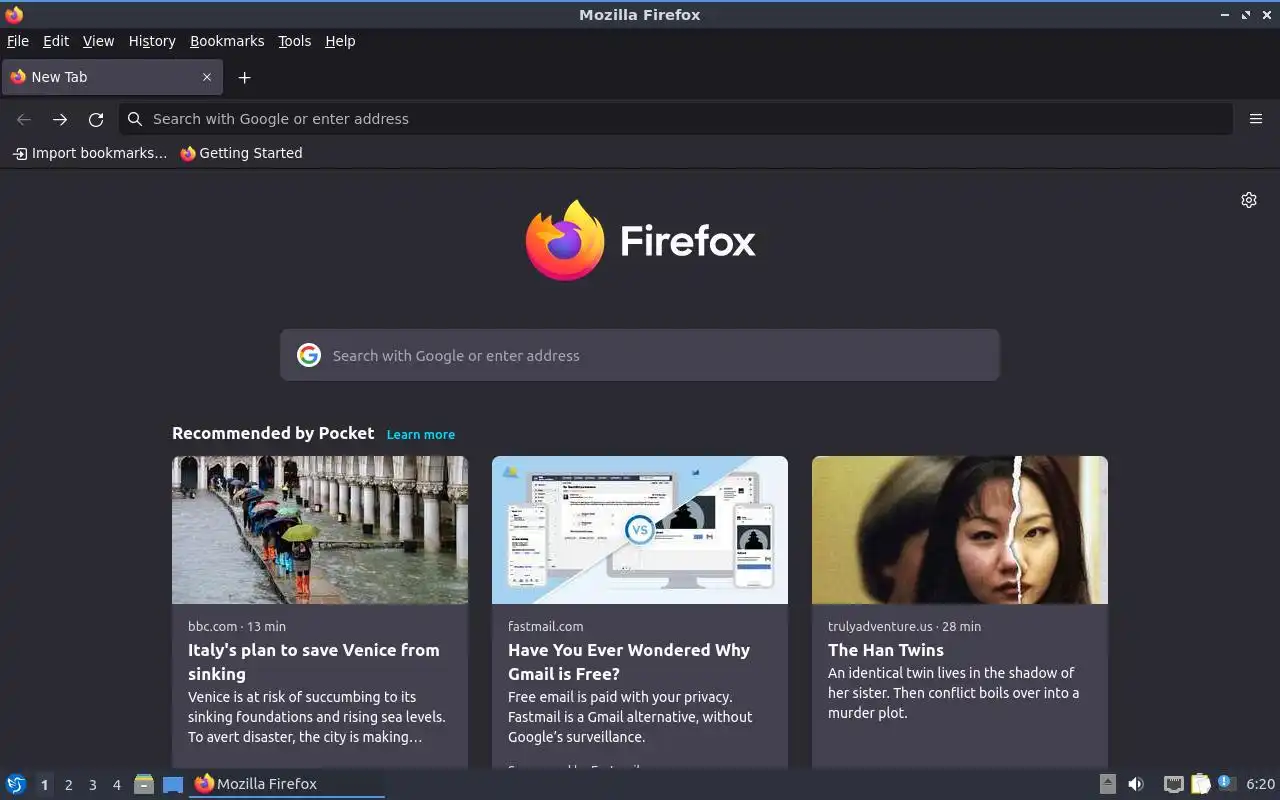This screenshot has width=1280, height=800.
Task: Open the Bookmarks menu
Action: coord(227,41)
